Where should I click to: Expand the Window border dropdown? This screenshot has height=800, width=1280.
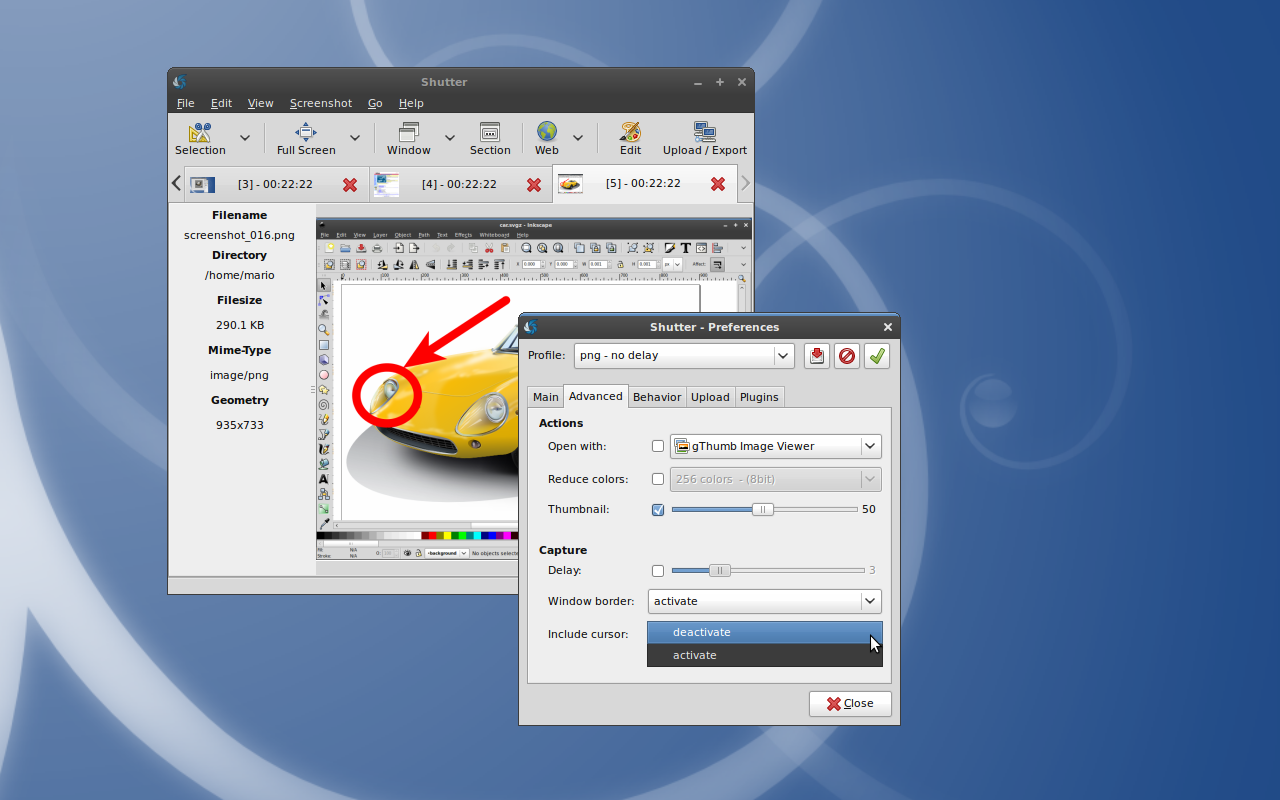tap(765, 601)
